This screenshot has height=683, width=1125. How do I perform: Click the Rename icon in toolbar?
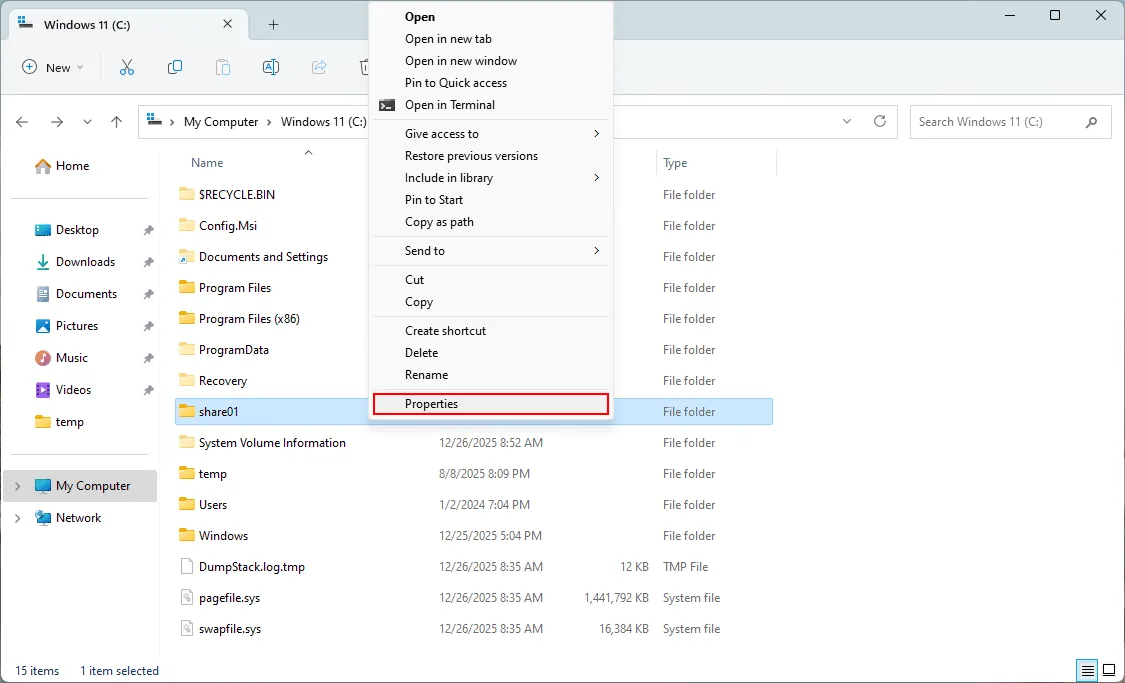(x=270, y=67)
